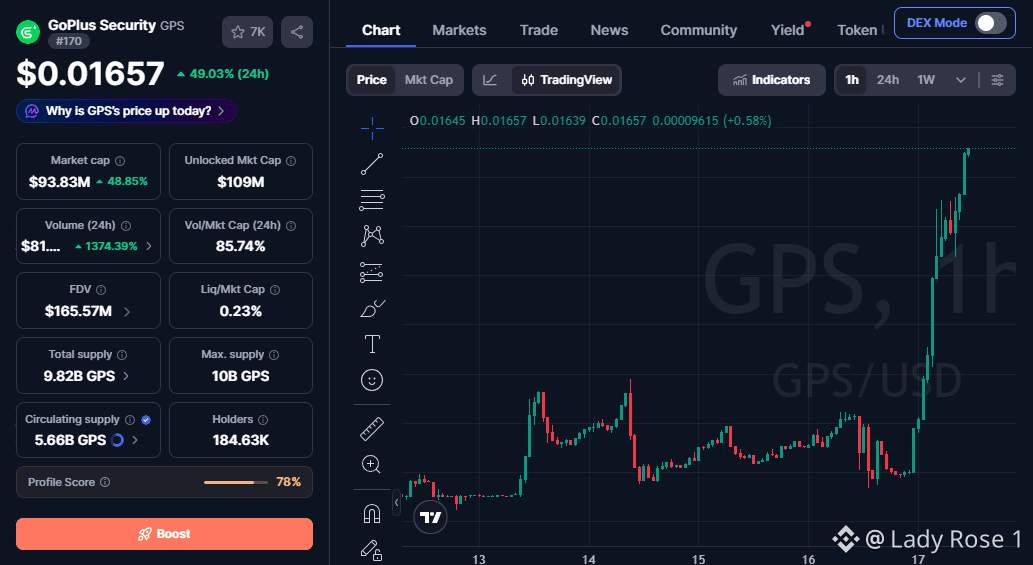Switch to line chart icon view
This screenshot has width=1033, height=565.
tap(490, 80)
